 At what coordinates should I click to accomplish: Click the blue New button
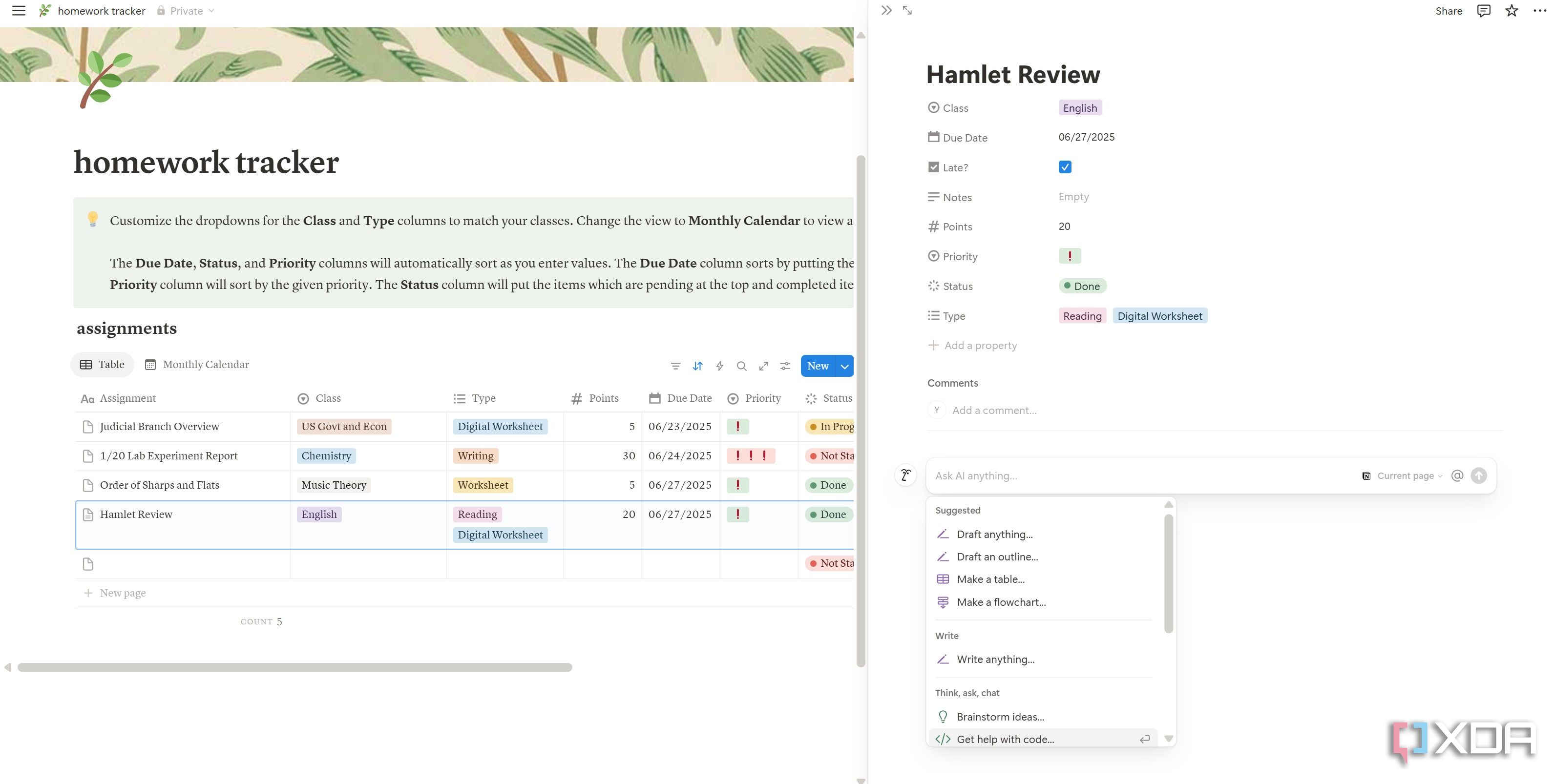[x=818, y=366]
